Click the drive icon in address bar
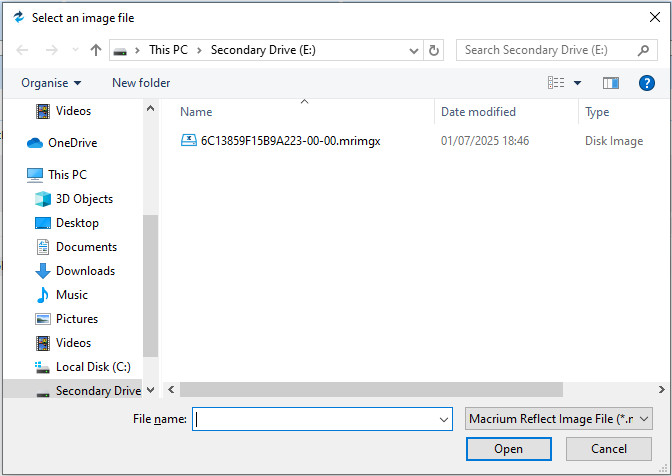 pyautogui.click(x=120, y=51)
